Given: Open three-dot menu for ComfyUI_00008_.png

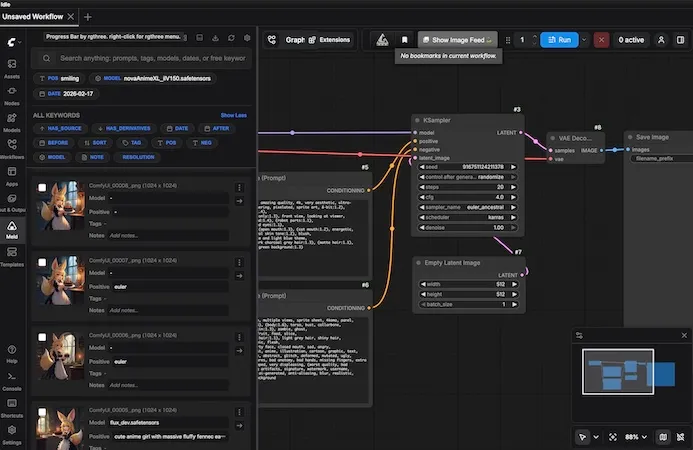Looking at the screenshot, I should pos(239,187).
